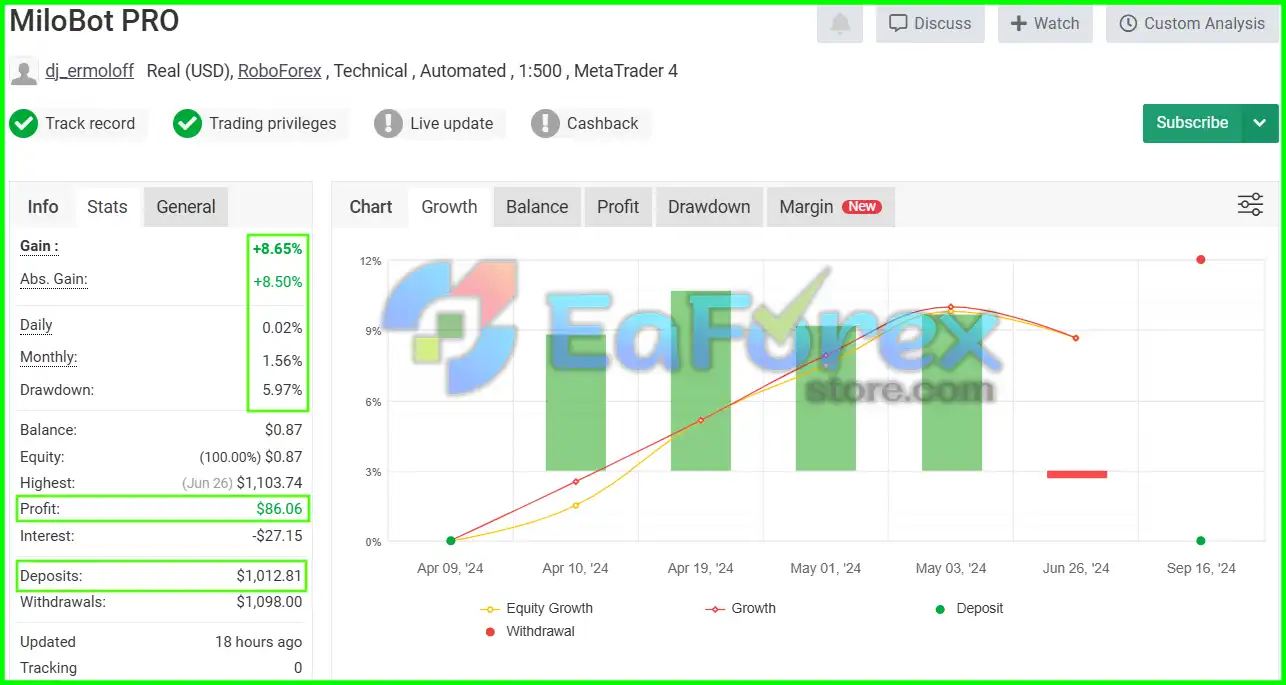This screenshot has width=1286, height=685.
Task: Click the Subscribe button
Action: (x=1192, y=123)
